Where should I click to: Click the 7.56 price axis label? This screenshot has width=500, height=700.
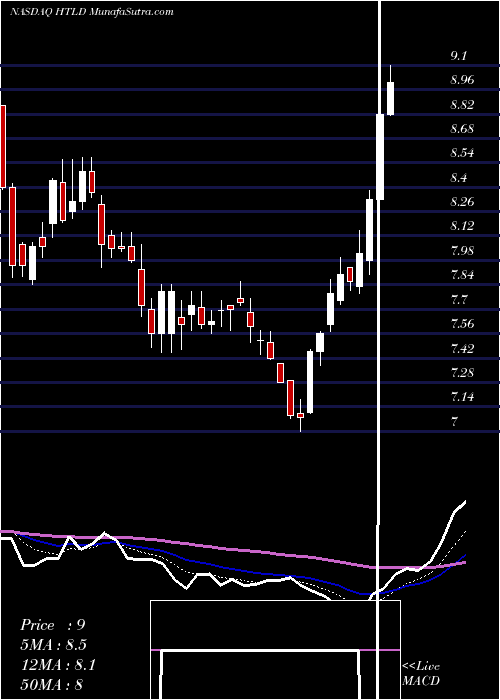pyautogui.click(x=462, y=323)
